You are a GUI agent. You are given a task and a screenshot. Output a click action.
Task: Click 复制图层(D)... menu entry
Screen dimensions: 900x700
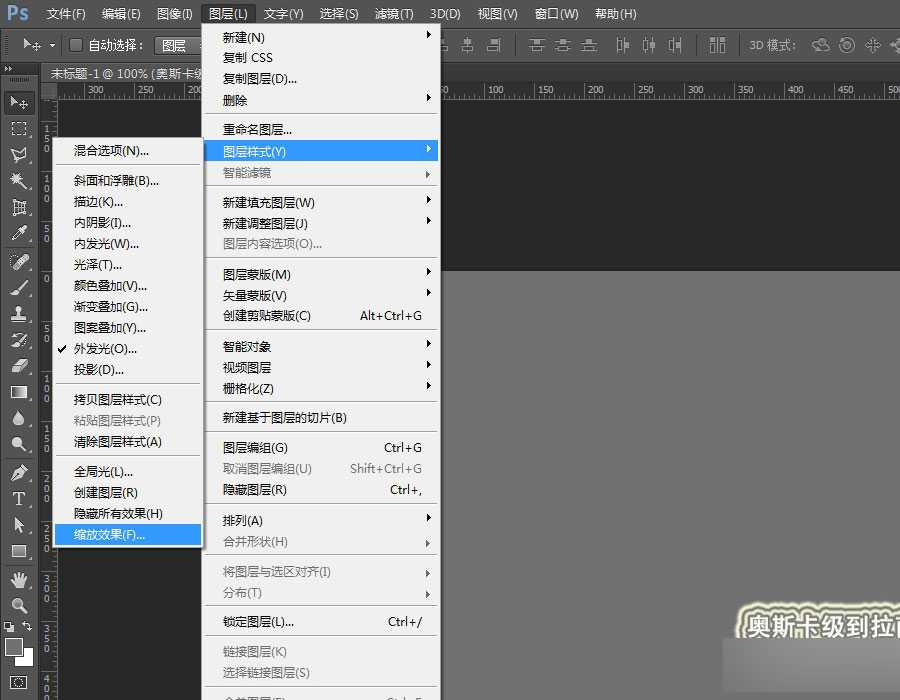click(x=260, y=79)
